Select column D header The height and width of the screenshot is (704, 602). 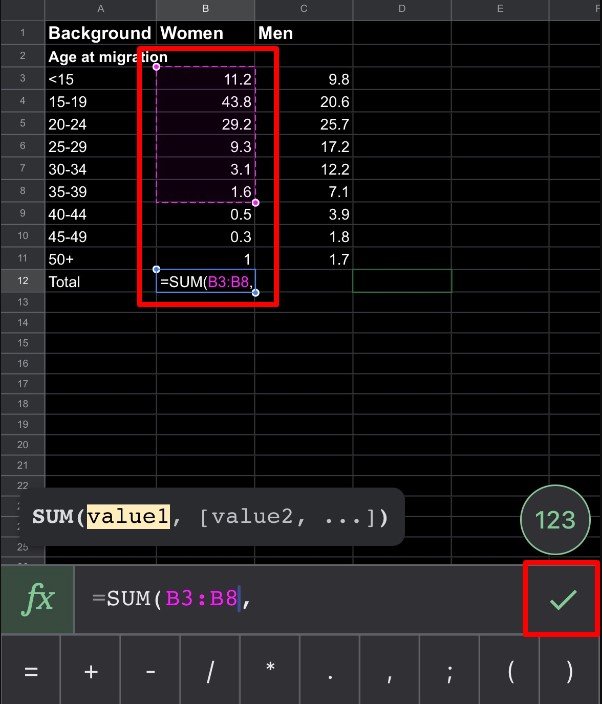[402, 9]
